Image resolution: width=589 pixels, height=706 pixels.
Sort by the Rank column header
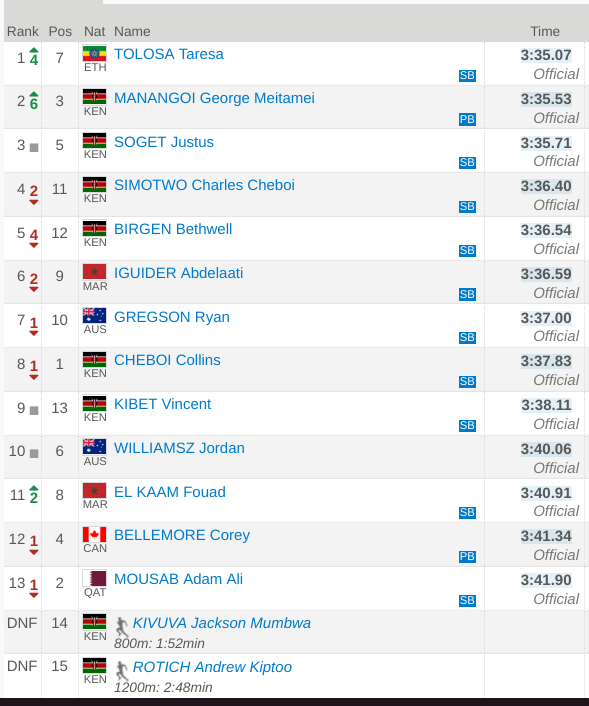[x=23, y=32]
